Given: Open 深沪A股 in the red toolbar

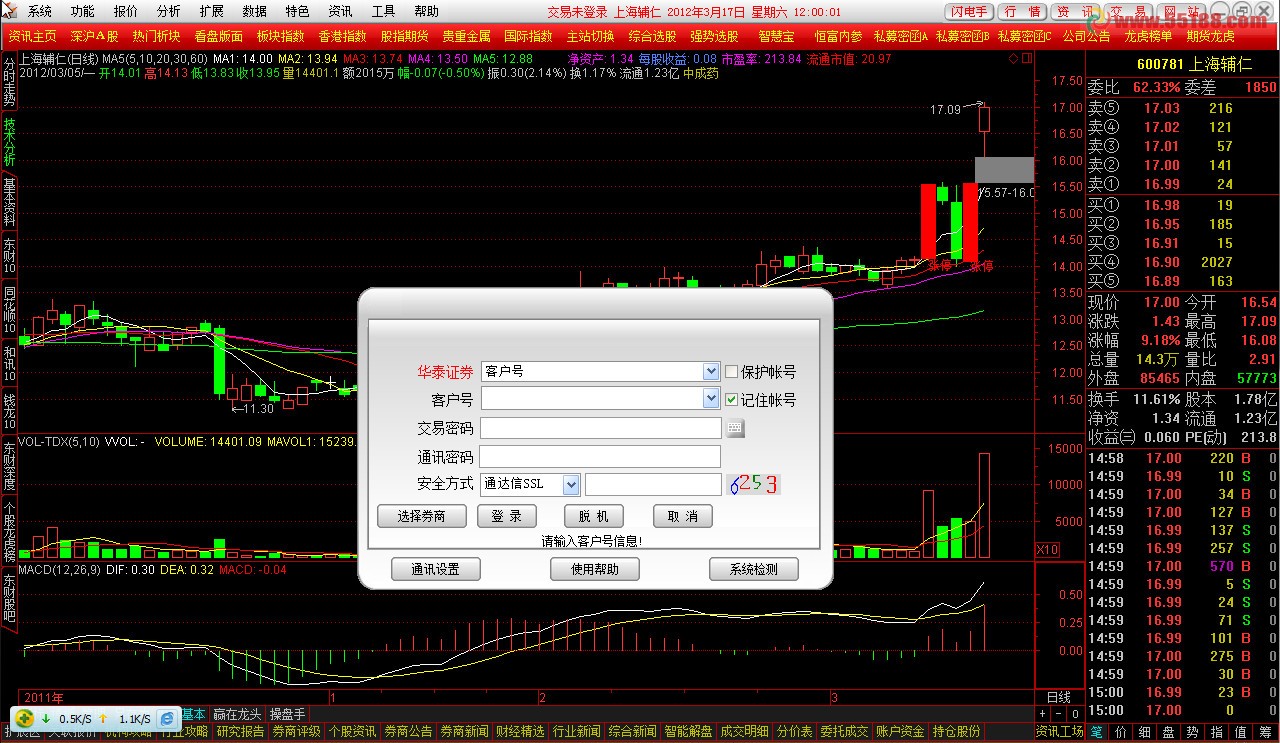Looking at the screenshot, I should click(x=94, y=36).
